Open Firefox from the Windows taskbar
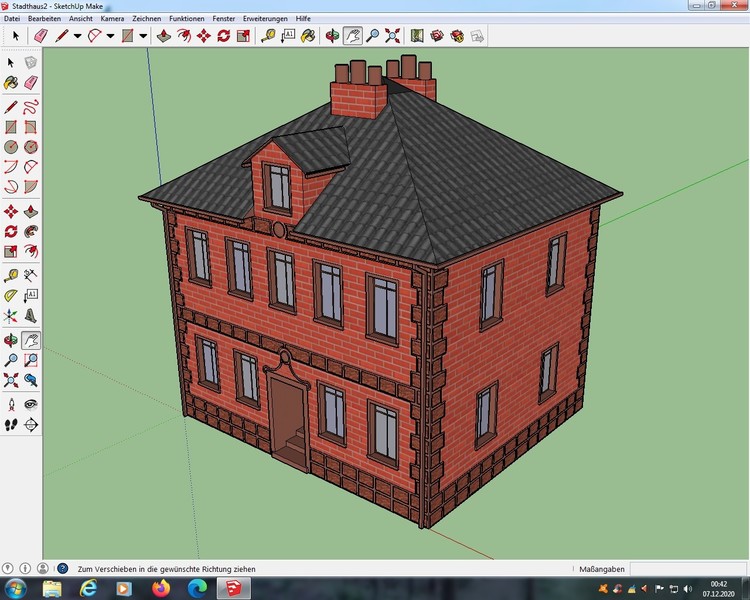Image resolution: width=750 pixels, height=600 pixels. (x=158, y=587)
